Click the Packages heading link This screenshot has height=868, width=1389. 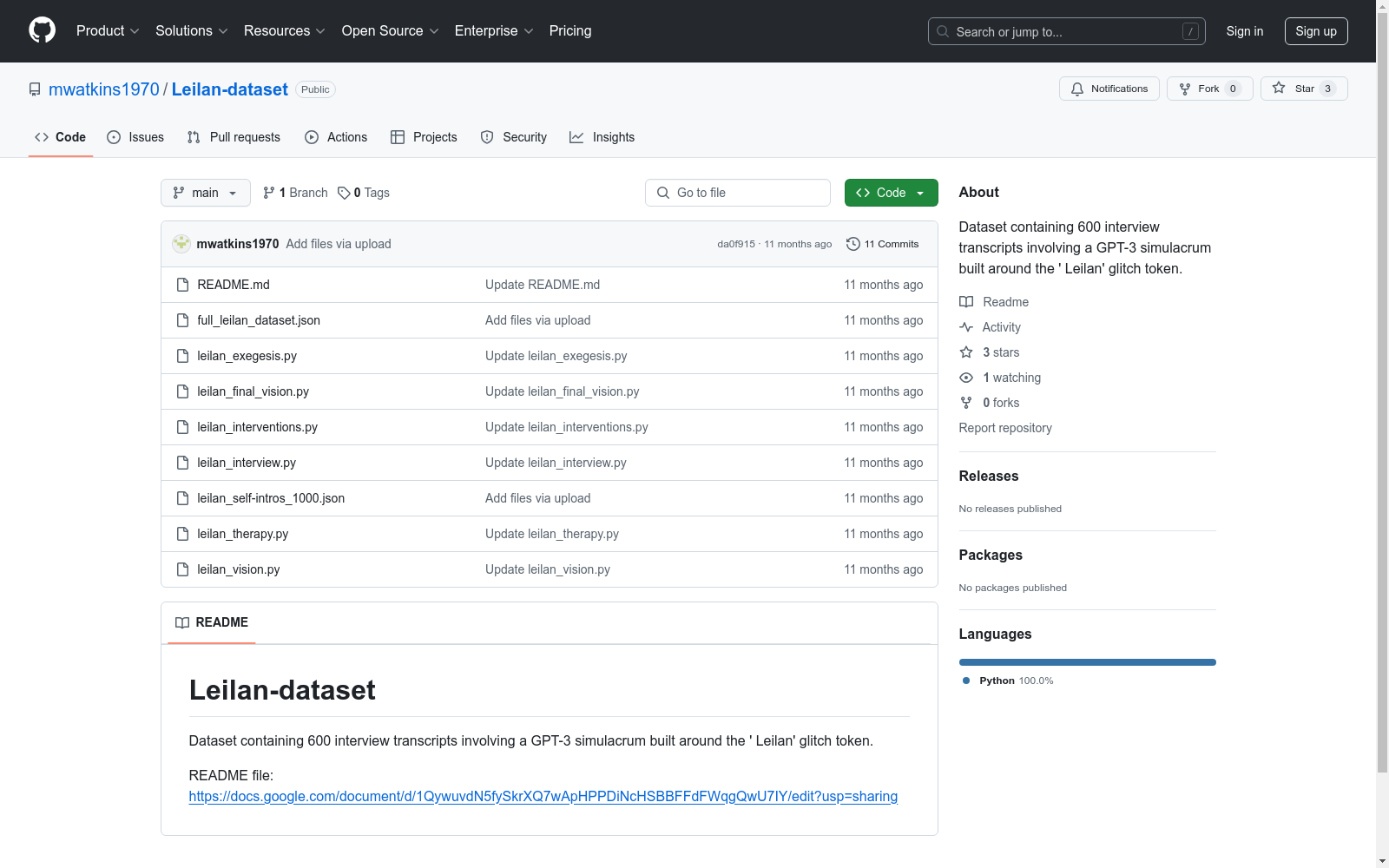pyautogui.click(x=991, y=555)
